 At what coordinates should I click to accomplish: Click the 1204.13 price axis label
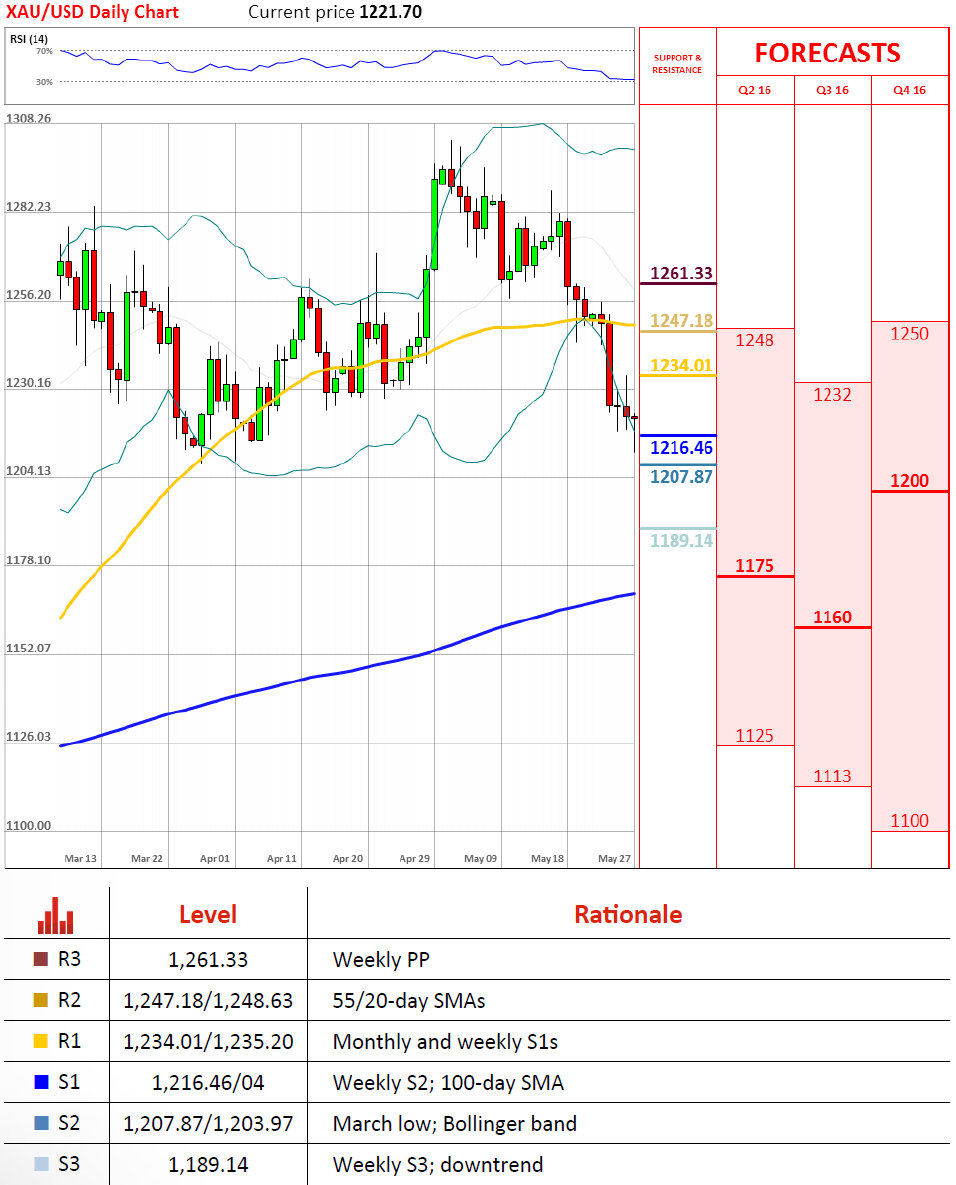pos(28,471)
